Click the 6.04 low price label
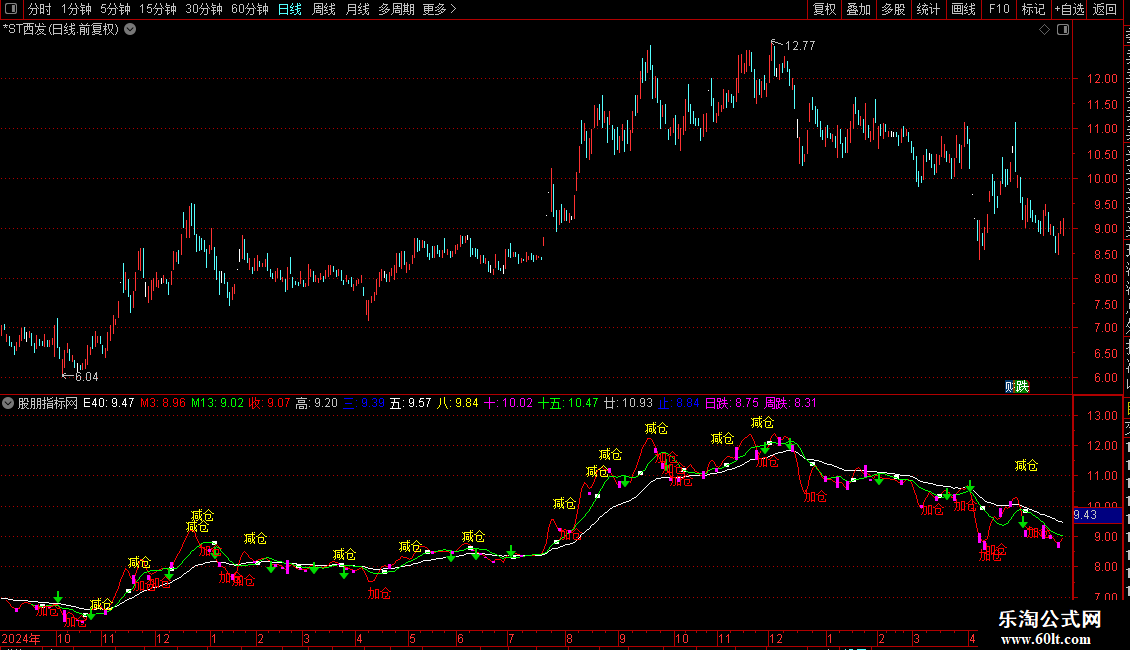Screen dimensions: 1130x650 pos(86,377)
